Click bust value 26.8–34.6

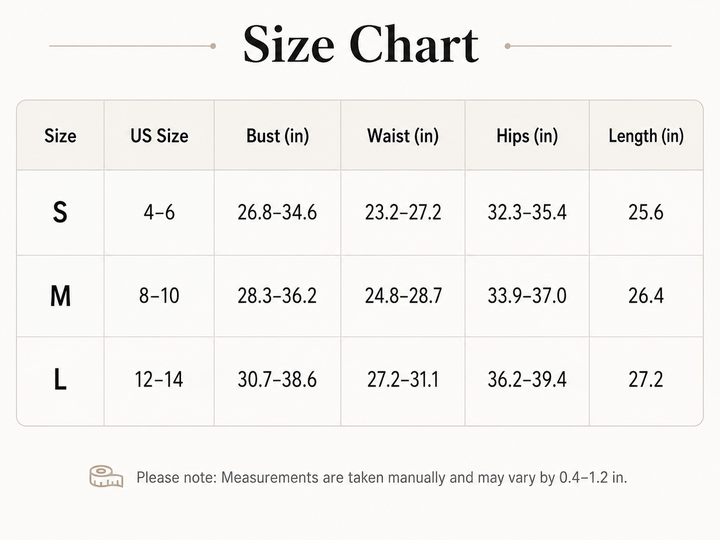pos(277,213)
